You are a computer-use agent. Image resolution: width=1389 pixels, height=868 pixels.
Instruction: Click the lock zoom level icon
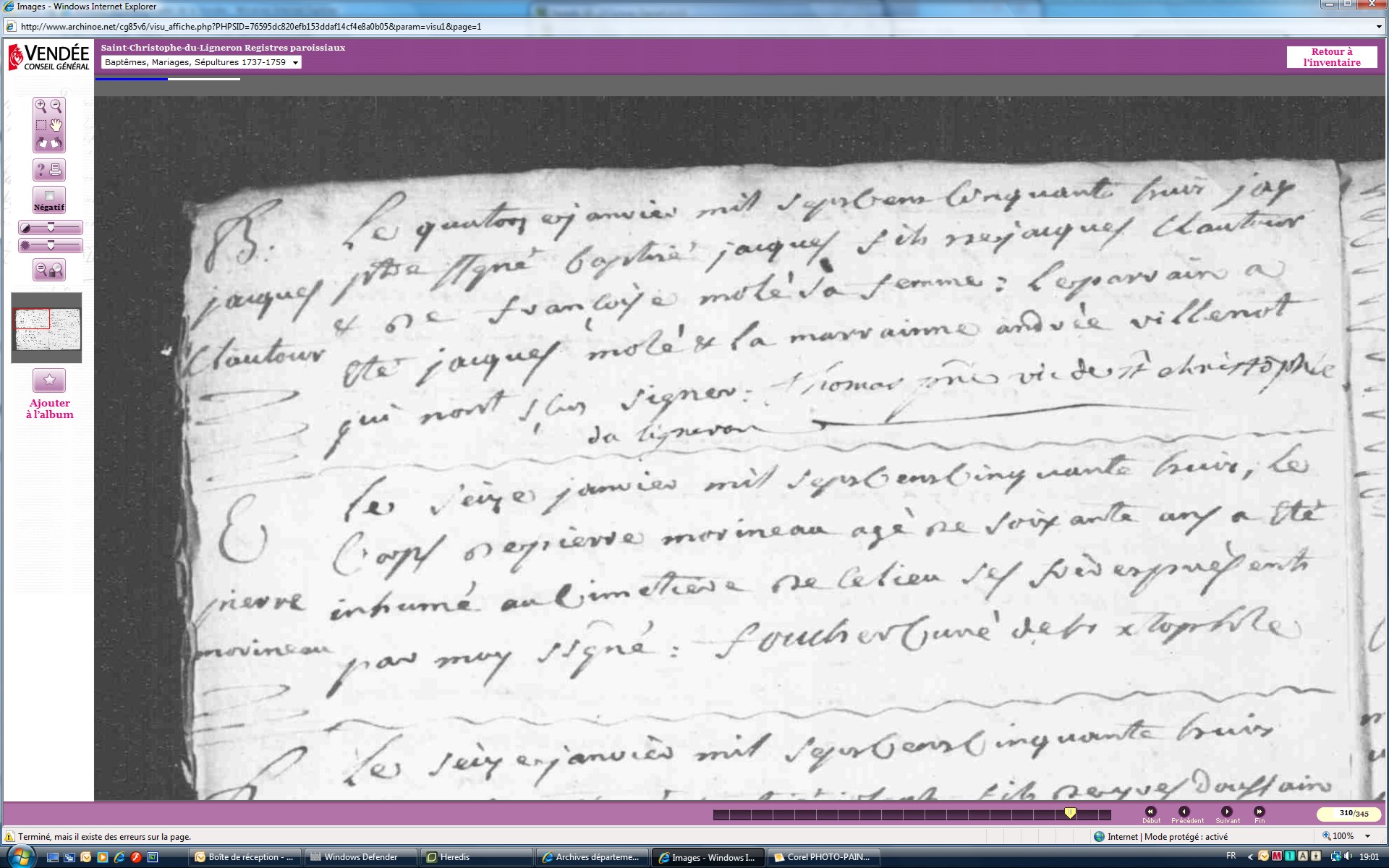(49, 271)
